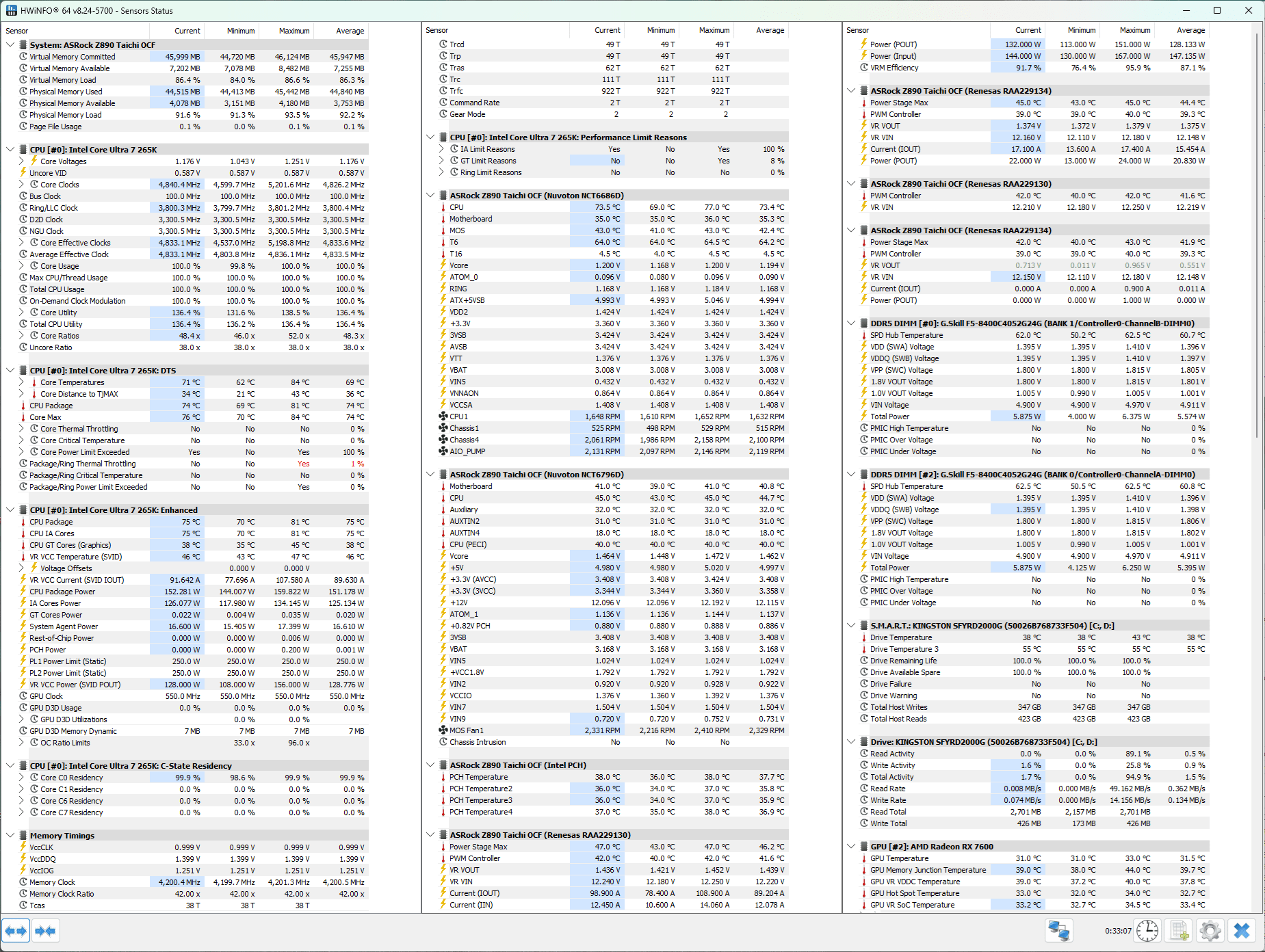Click the icon beside Page File Usage

pos(23,127)
